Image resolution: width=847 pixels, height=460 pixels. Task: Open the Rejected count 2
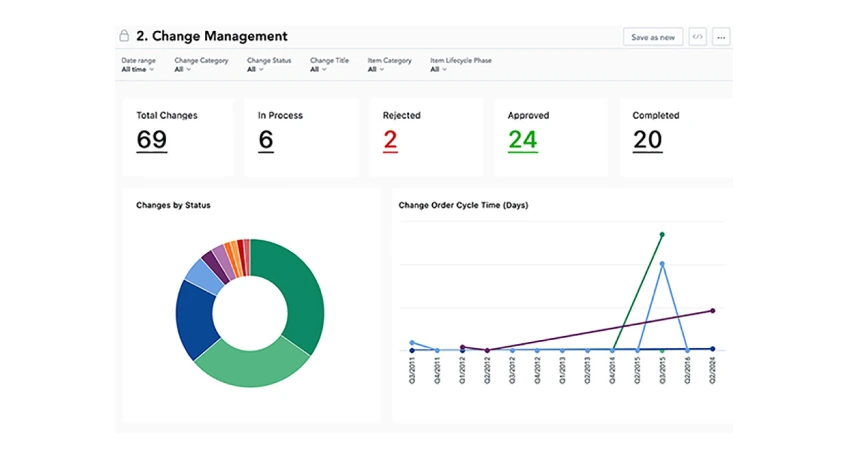[390, 140]
